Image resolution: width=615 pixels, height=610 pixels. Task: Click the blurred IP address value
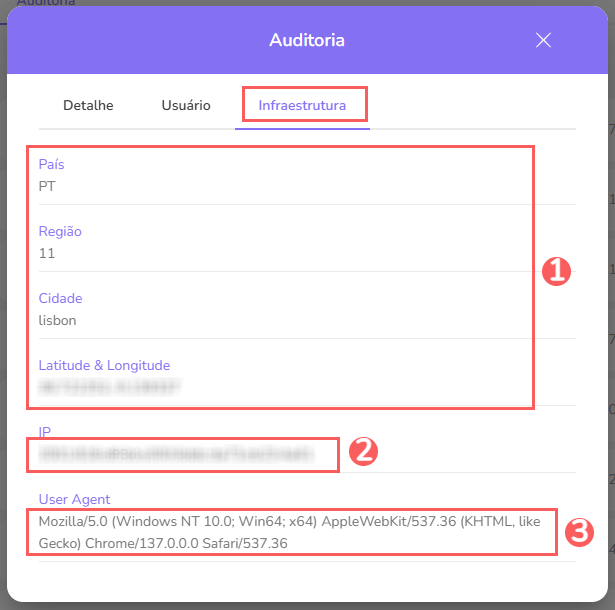[175, 455]
